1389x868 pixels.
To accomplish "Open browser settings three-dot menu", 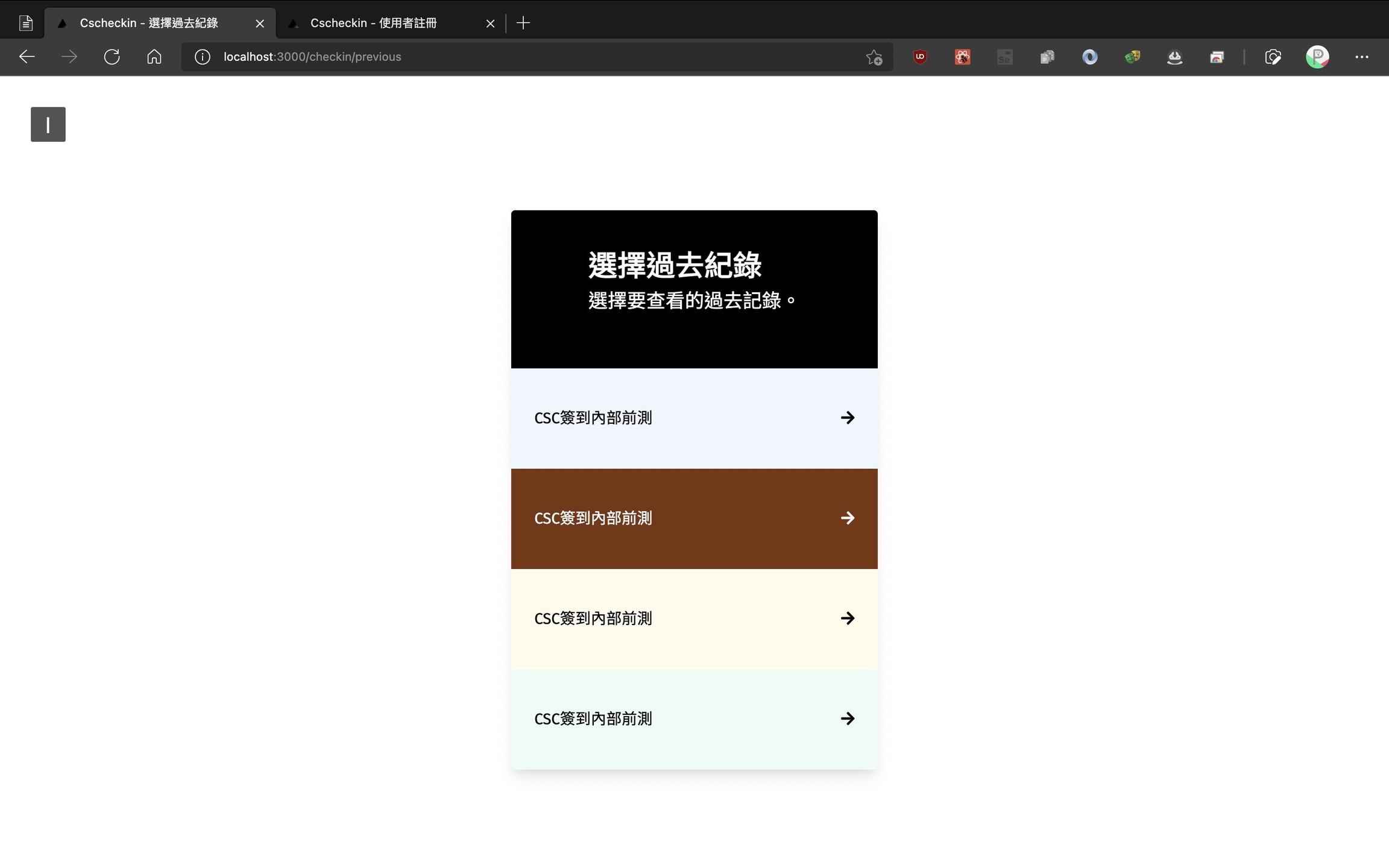I will pos(1362,57).
